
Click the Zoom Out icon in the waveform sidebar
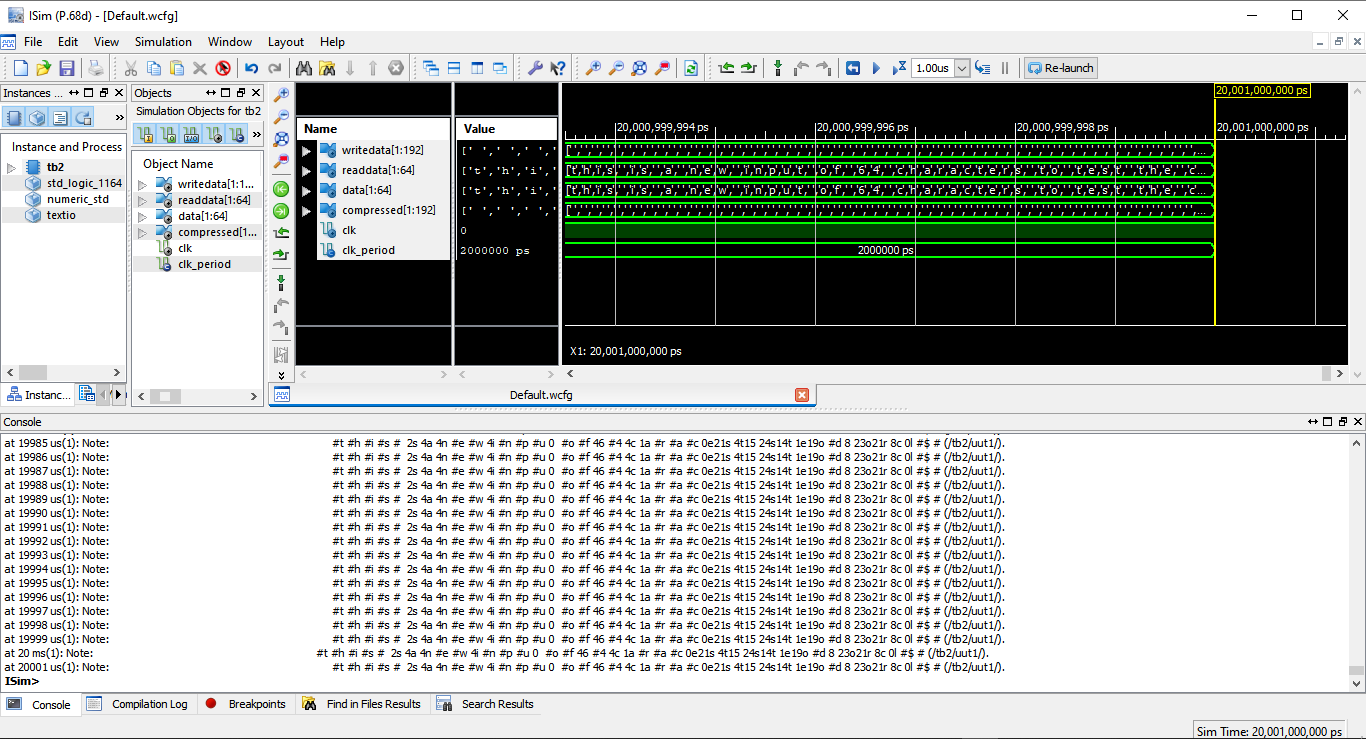coord(281,116)
